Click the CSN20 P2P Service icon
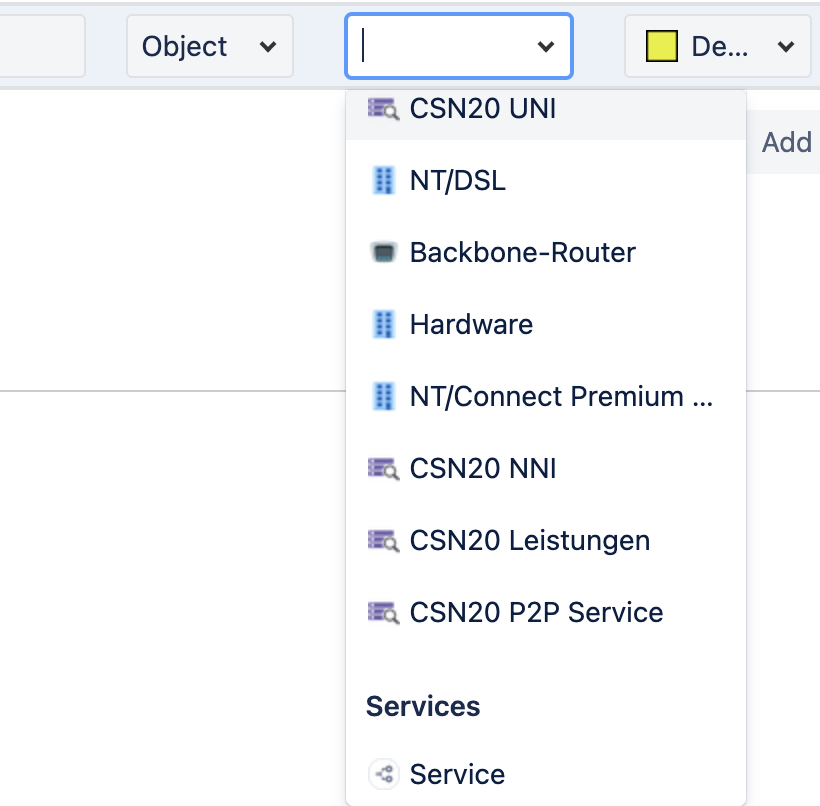This screenshot has height=806, width=820. click(383, 612)
